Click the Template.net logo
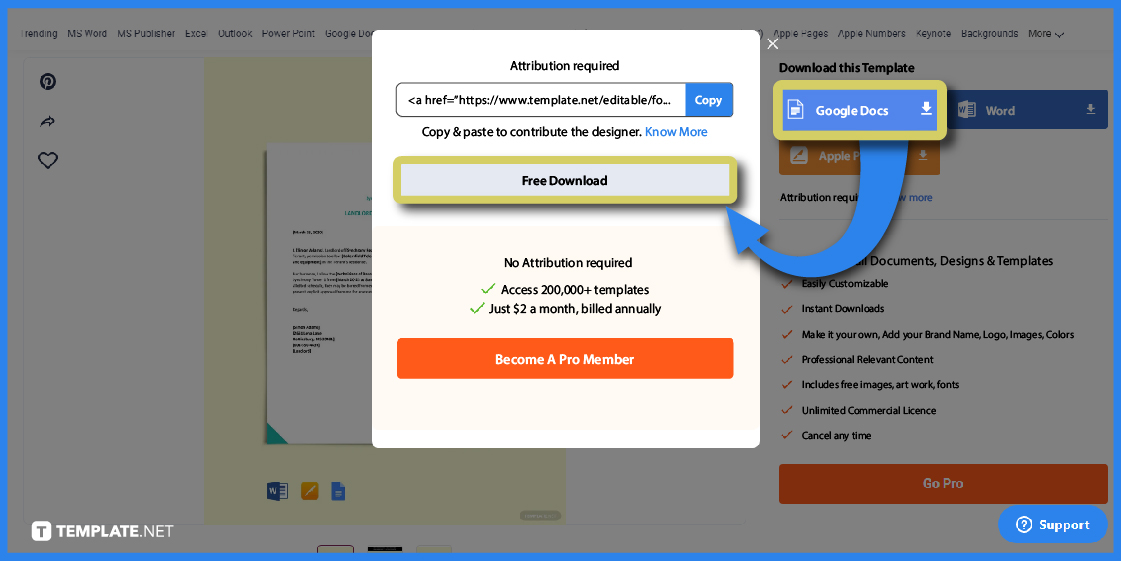This screenshot has width=1121, height=561. (x=103, y=531)
